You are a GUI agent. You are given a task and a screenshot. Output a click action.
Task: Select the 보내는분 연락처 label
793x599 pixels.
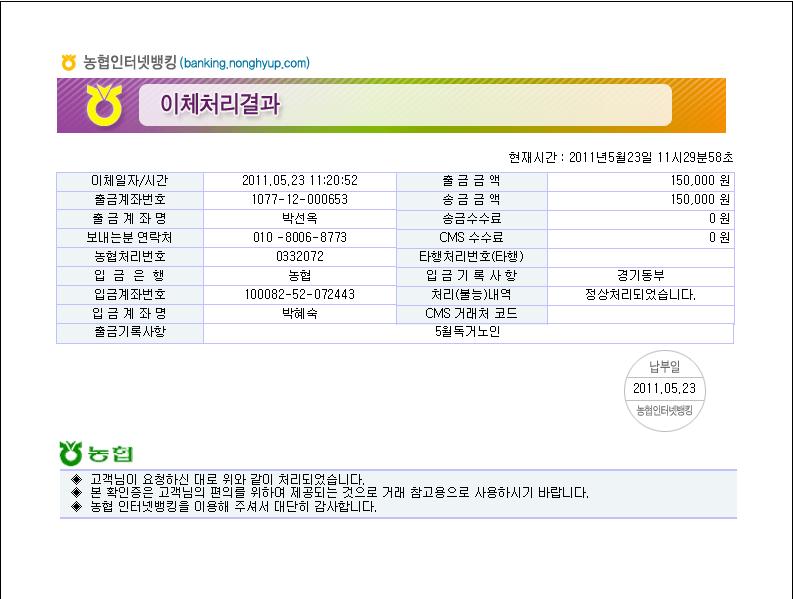click(x=130, y=237)
